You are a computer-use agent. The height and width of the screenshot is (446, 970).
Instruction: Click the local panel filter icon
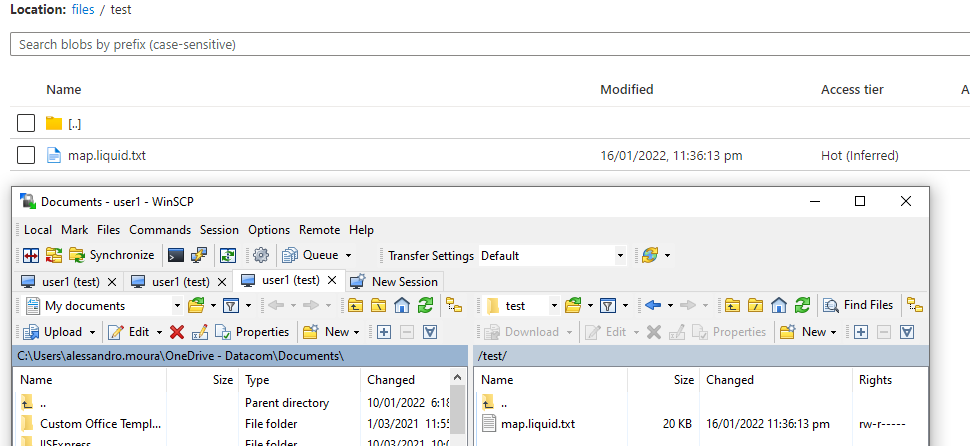click(231, 306)
